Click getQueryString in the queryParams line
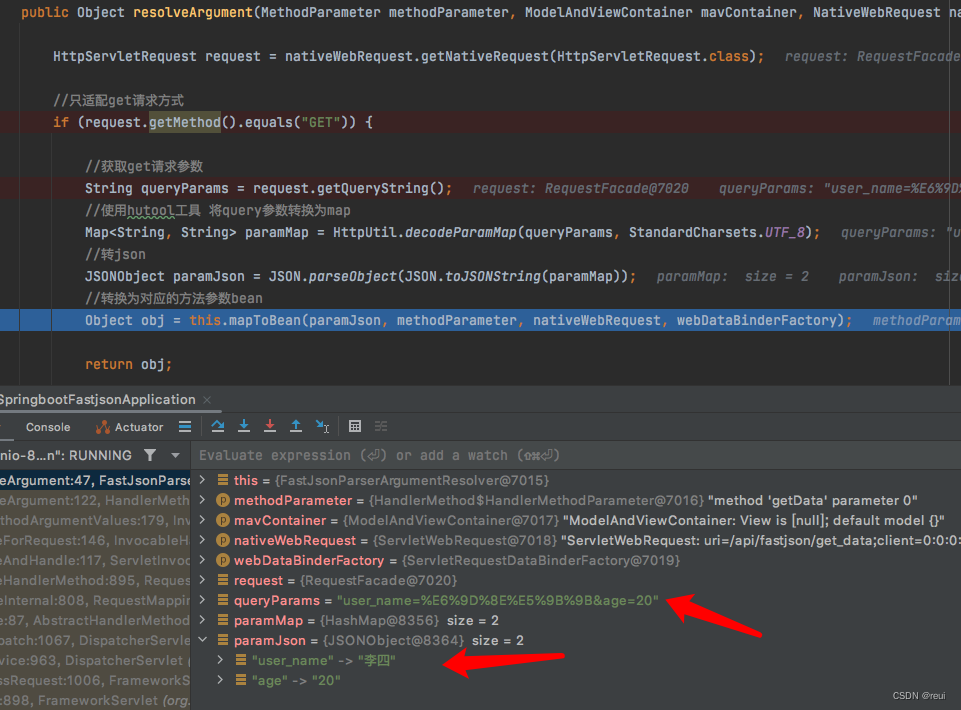The width and height of the screenshot is (961, 710). (373, 188)
